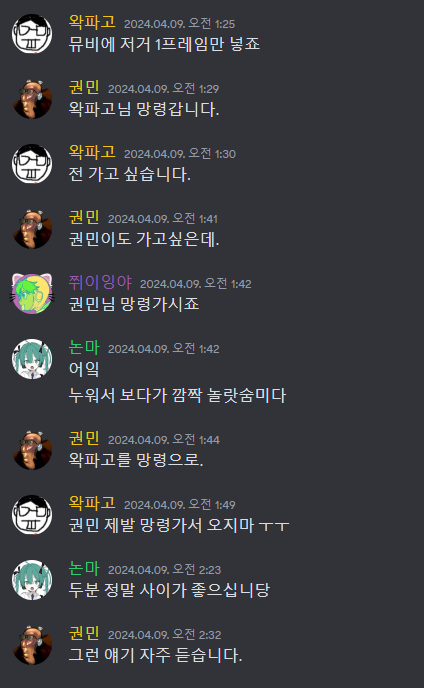
Task: Open 권민's avatar on the 1:41 message
Action: (x=32, y=229)
